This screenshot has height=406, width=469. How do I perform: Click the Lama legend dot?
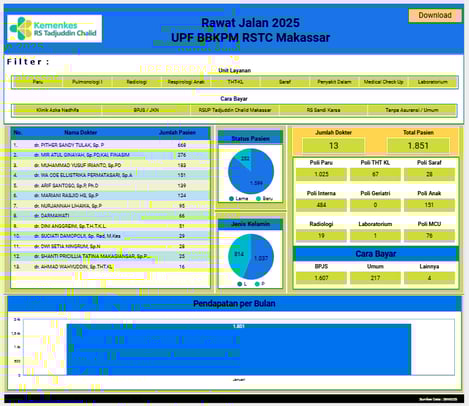[231, 199]
